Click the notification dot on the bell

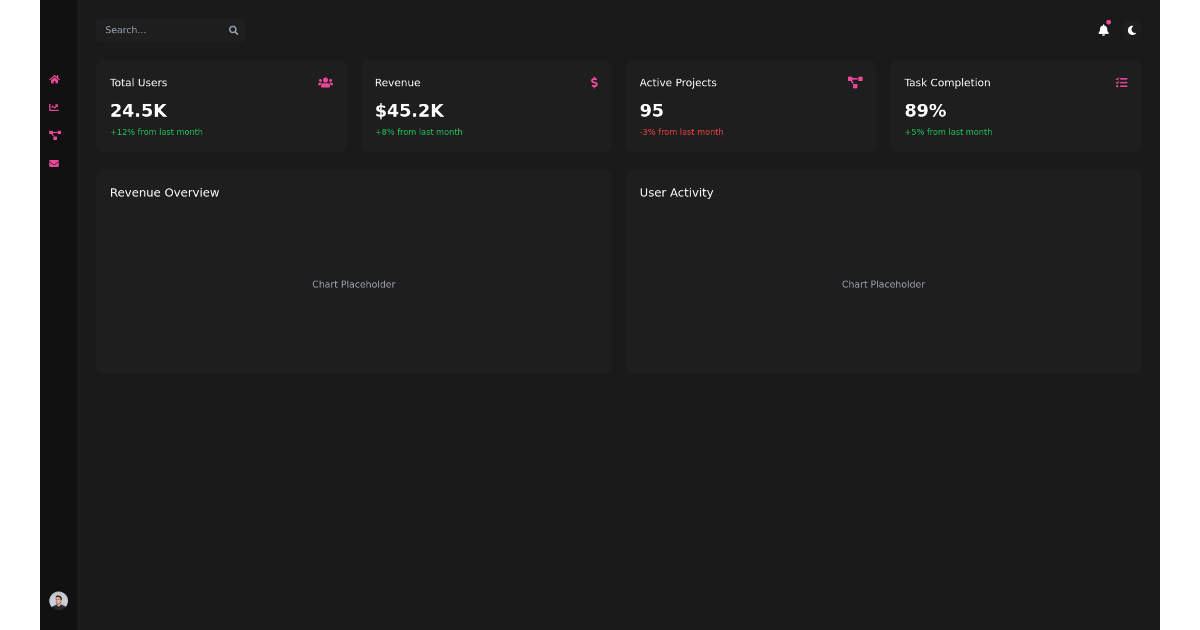pyautogui.click(x=1108, y=21)
